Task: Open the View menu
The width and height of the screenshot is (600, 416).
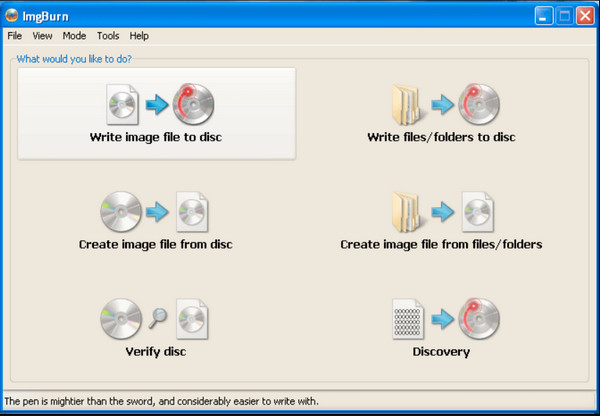Action: click(42, 36)
